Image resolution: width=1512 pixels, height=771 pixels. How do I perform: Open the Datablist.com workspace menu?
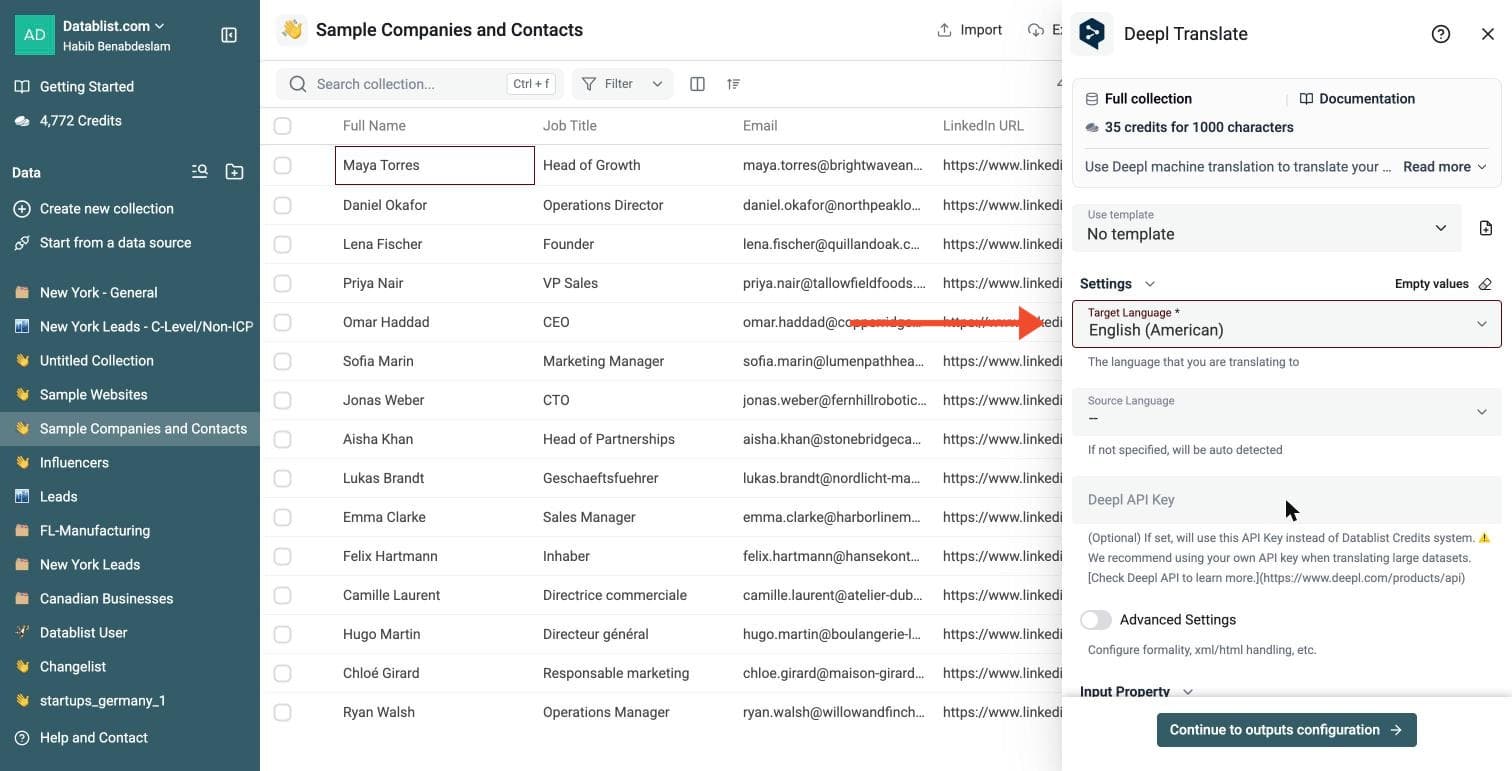coord(114,26)
